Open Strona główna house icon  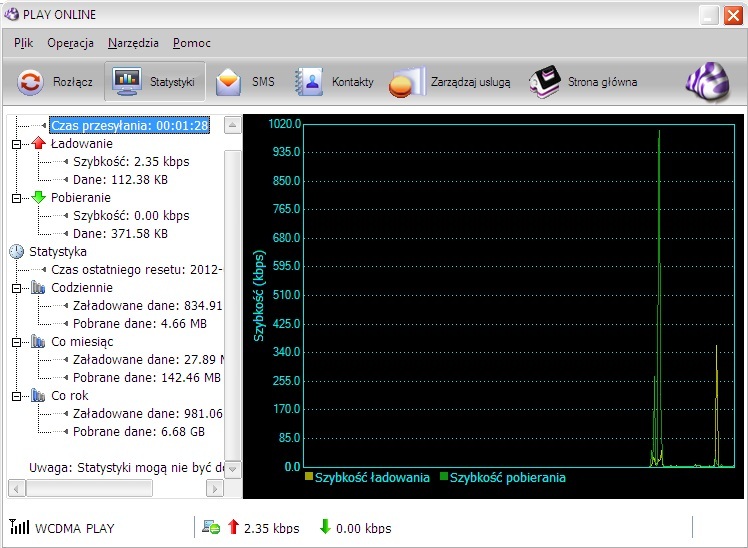pos(545,82)
